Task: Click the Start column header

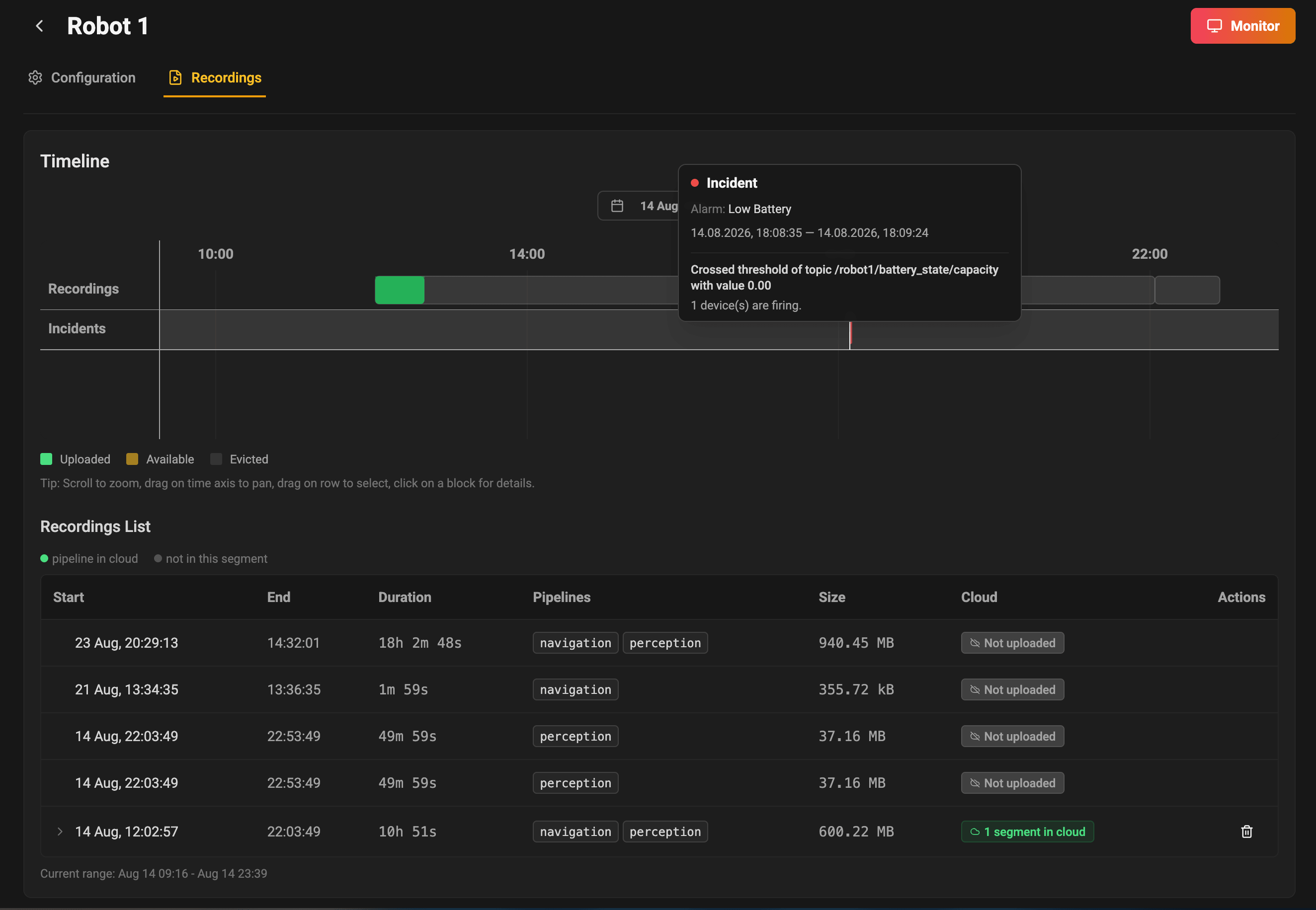Action: coord(69,597)
